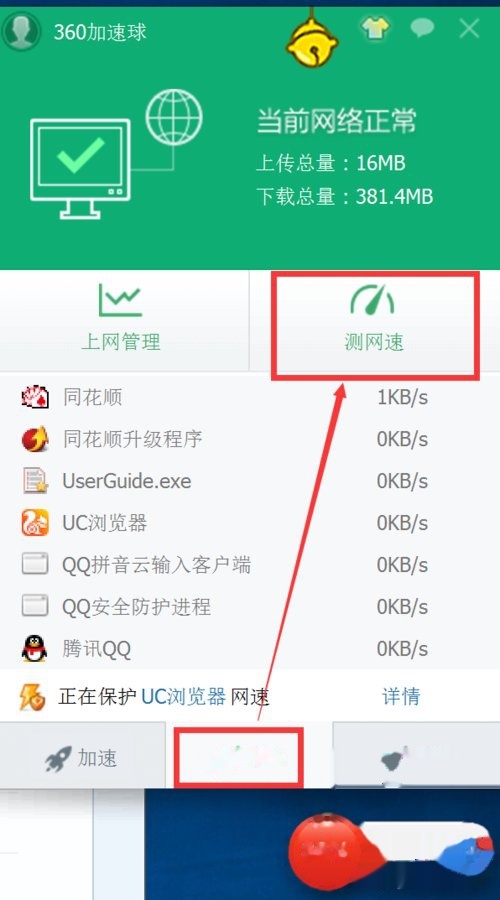500x900 pixels.
Task: Click the blue UC浏览器 link text
Action: [183, 697]
